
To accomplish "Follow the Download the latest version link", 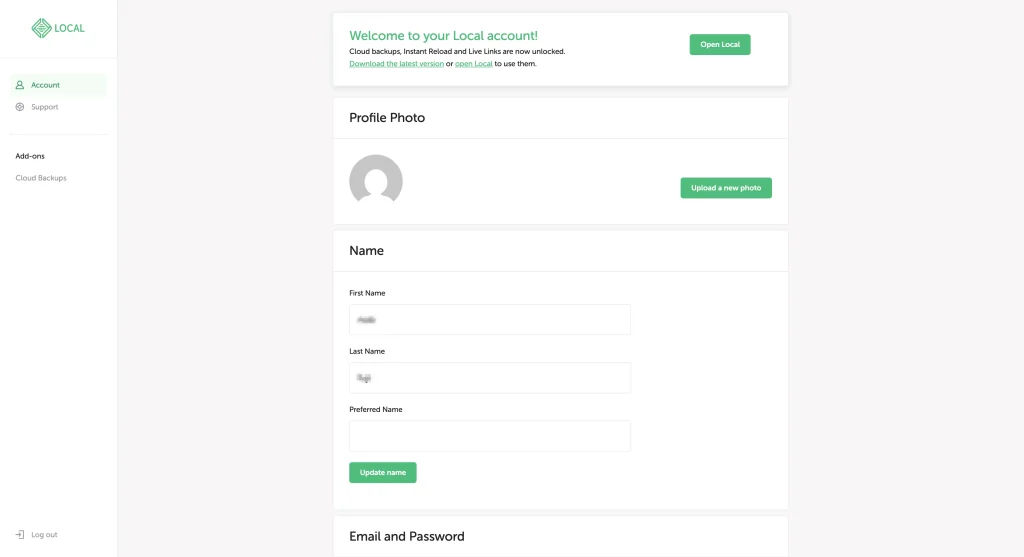I will (396, 64).
